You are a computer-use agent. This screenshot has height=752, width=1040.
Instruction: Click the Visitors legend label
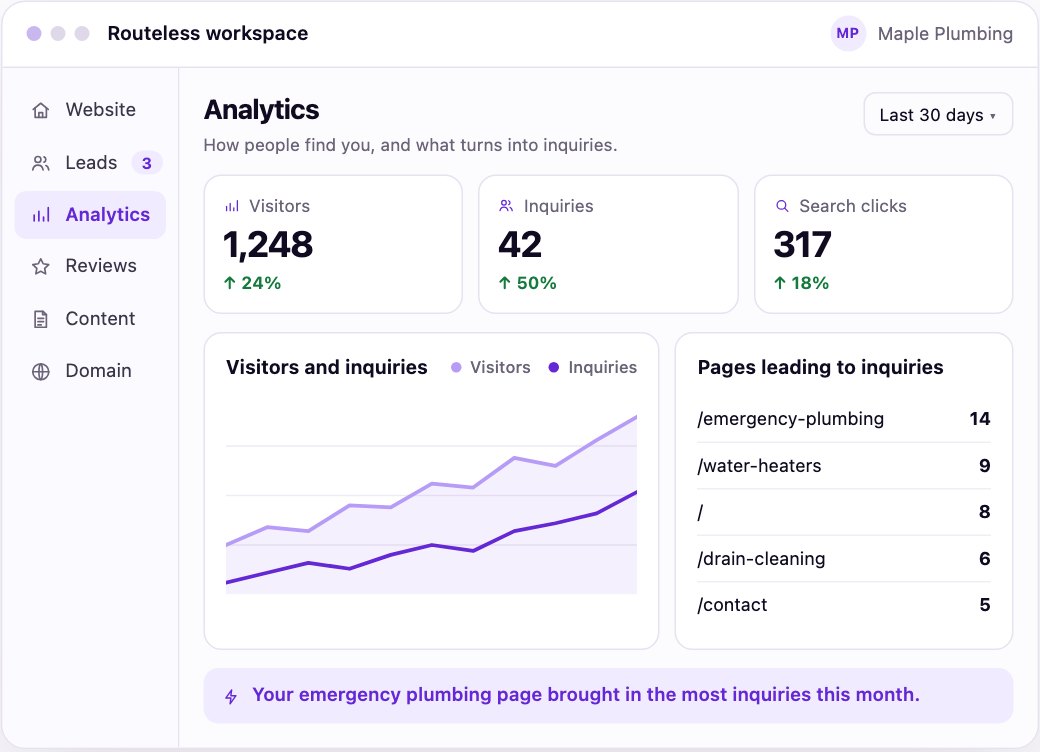(x=500, y=367)
